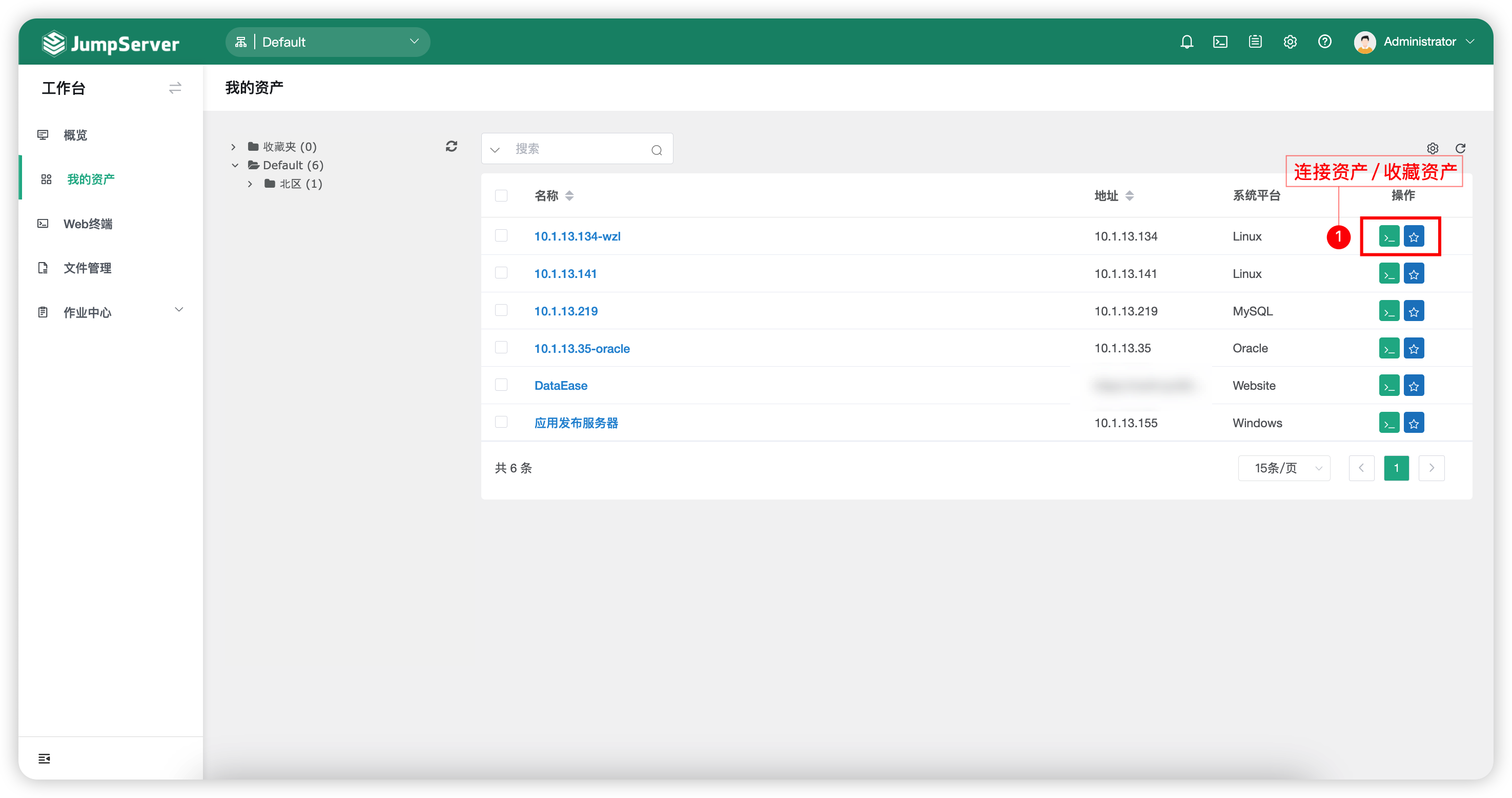This screenshot has width=1512, height=798.
Task: Open system settings gear in header
Action: [1290, 42]
